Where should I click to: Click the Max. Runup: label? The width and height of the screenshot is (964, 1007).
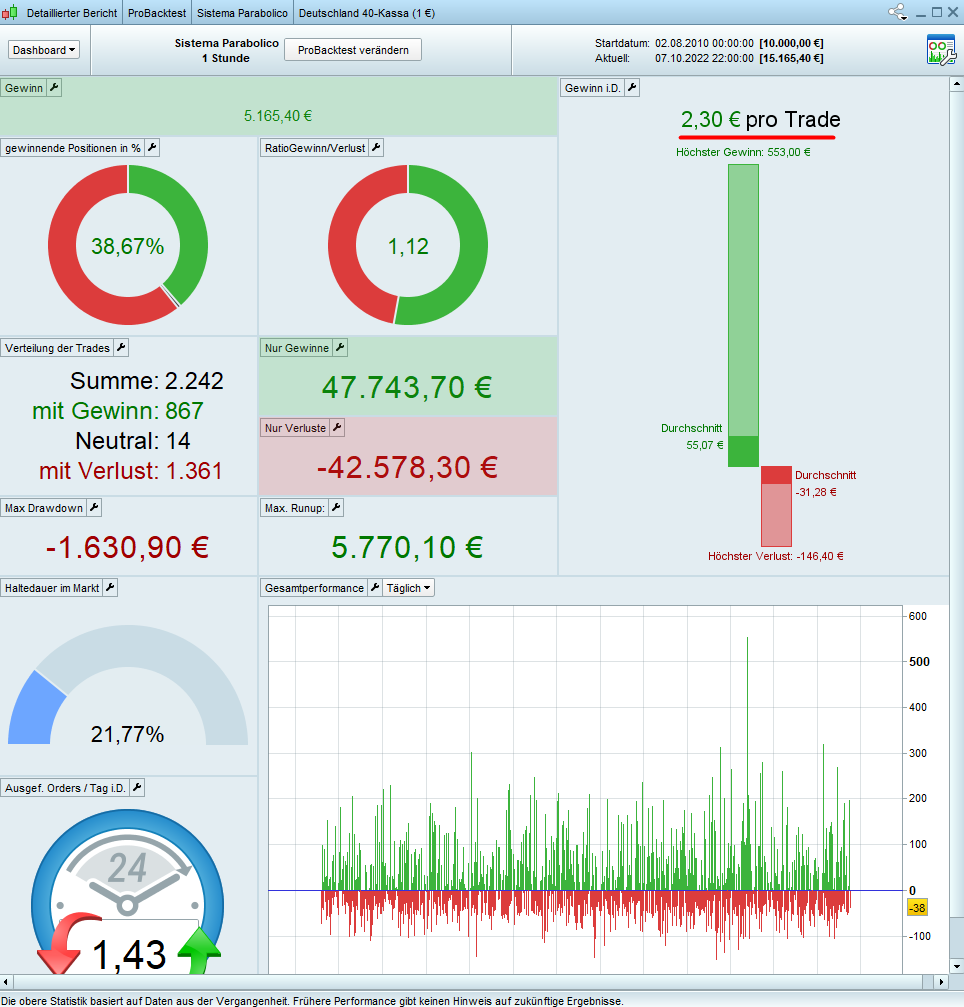click(x=295, y=507)
